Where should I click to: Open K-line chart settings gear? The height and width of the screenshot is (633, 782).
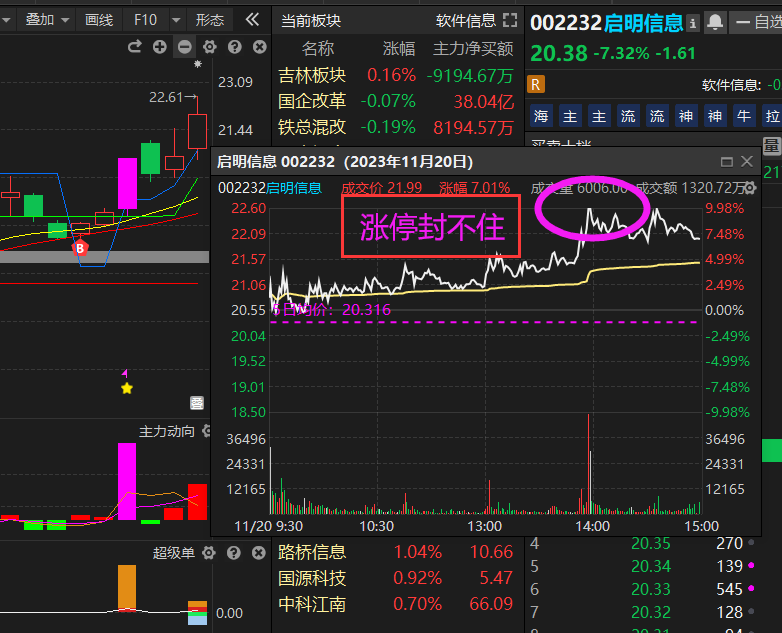click(209, 47)
